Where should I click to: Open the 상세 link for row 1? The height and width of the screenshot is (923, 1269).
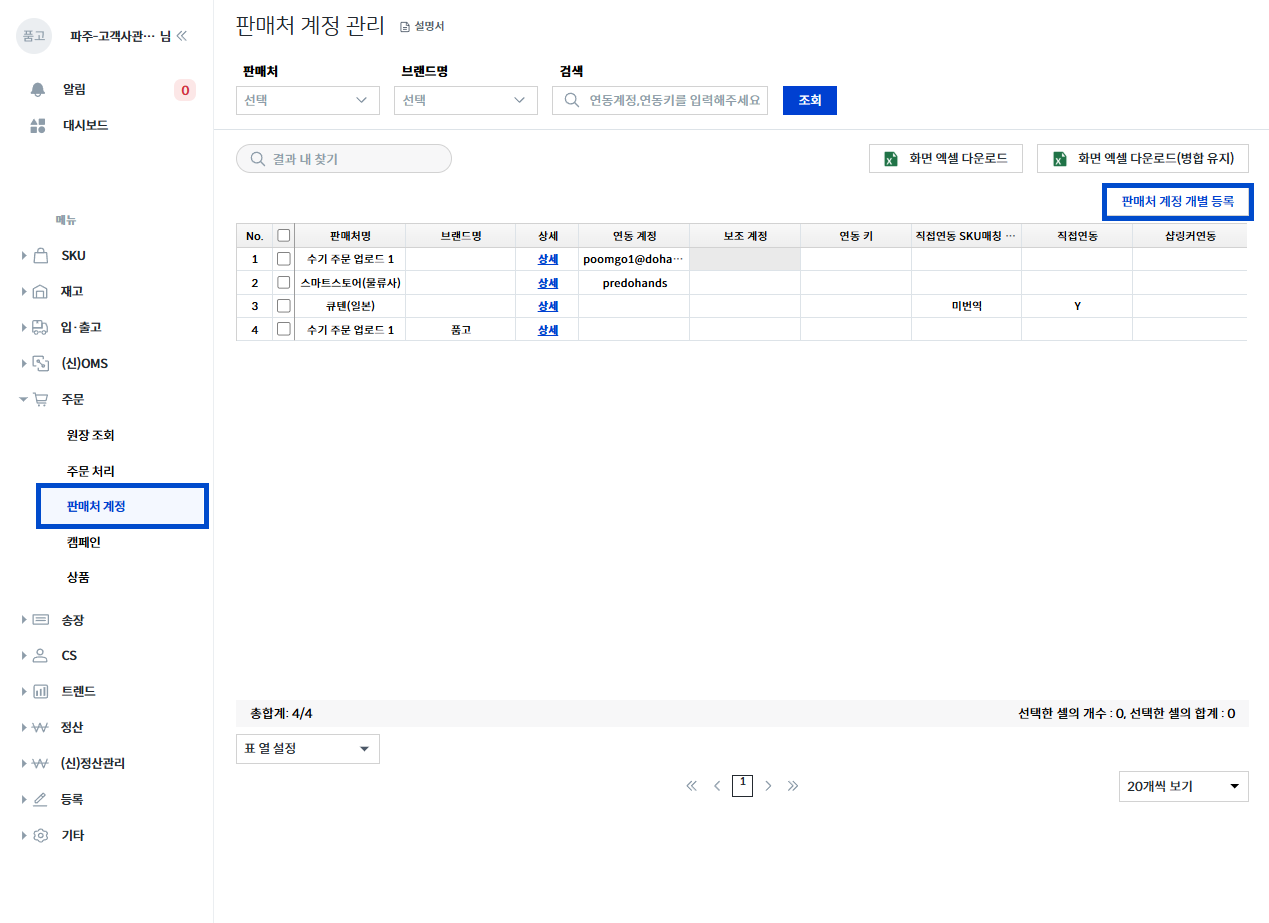(x=547, y=259)
